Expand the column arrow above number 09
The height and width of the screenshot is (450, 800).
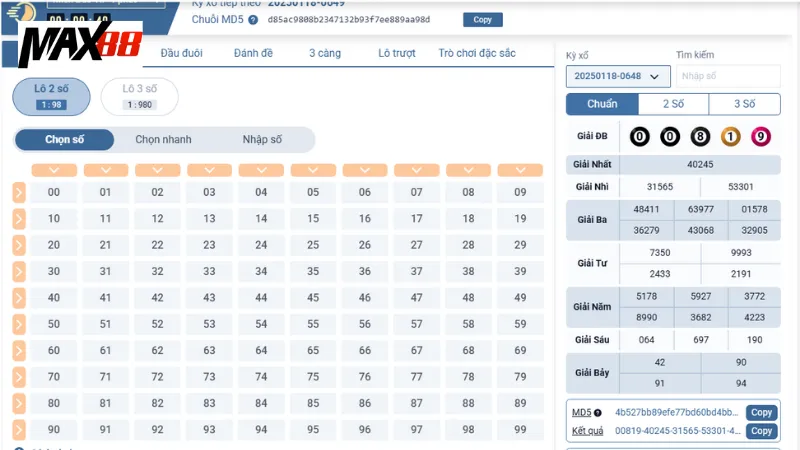[x=520, y=170]
